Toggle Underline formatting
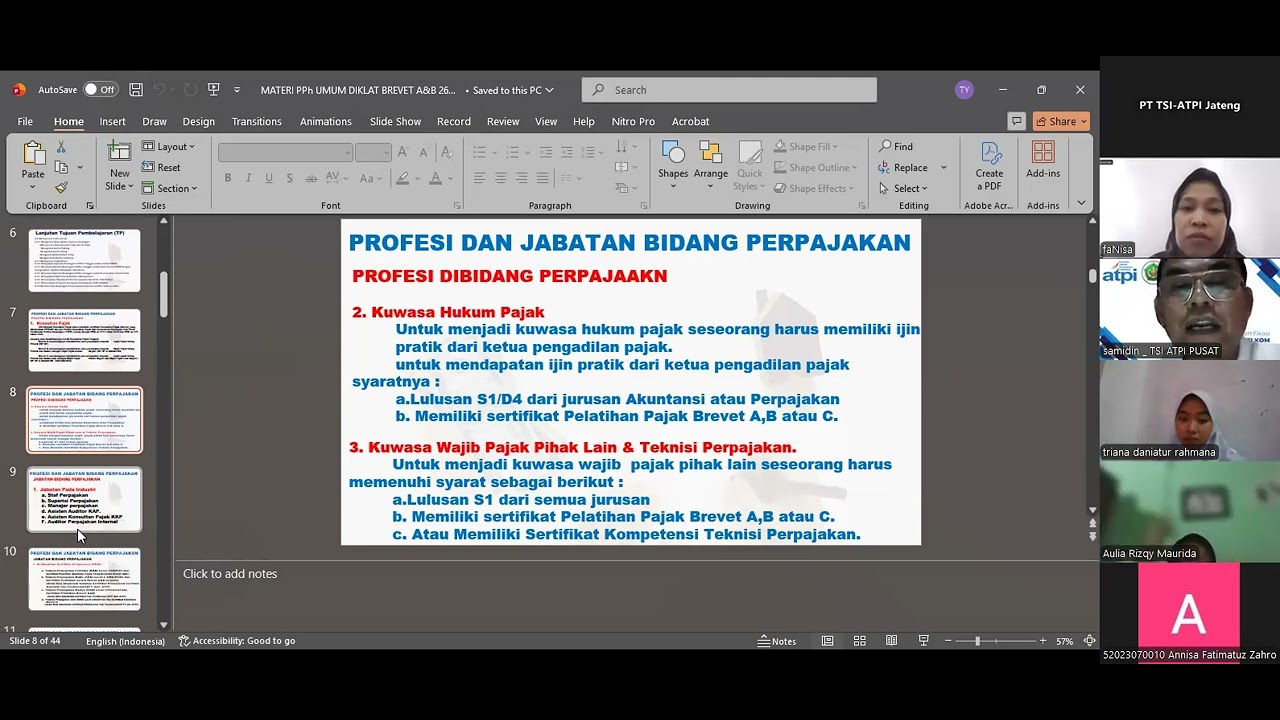The height and width of the screenshot is (720, 1280). pos(269,178)
